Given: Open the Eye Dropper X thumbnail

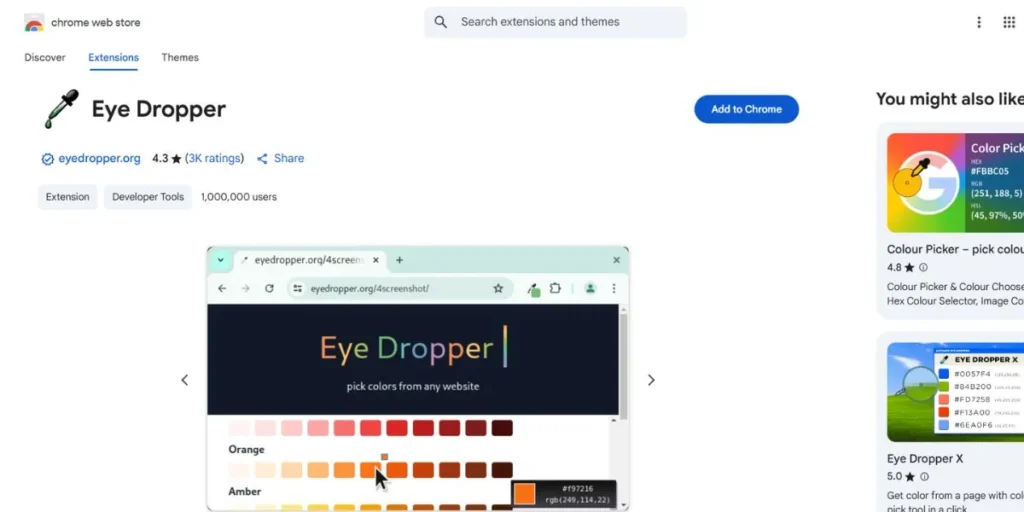Looking at the screenshot, I should (x=955, y=392).
